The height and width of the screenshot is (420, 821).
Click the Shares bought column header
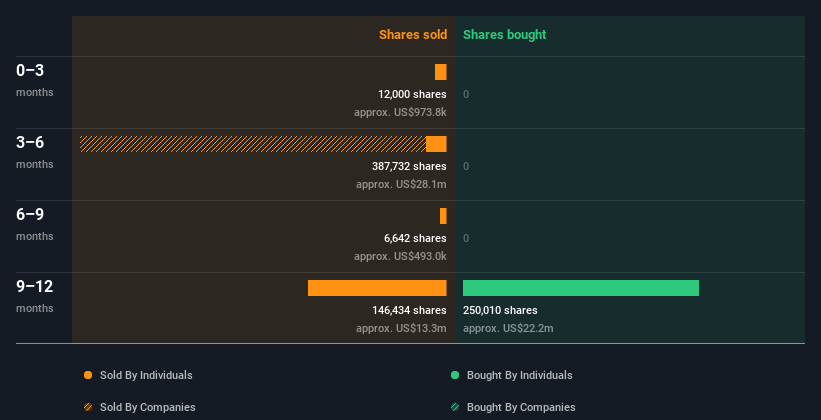point(504,35)
